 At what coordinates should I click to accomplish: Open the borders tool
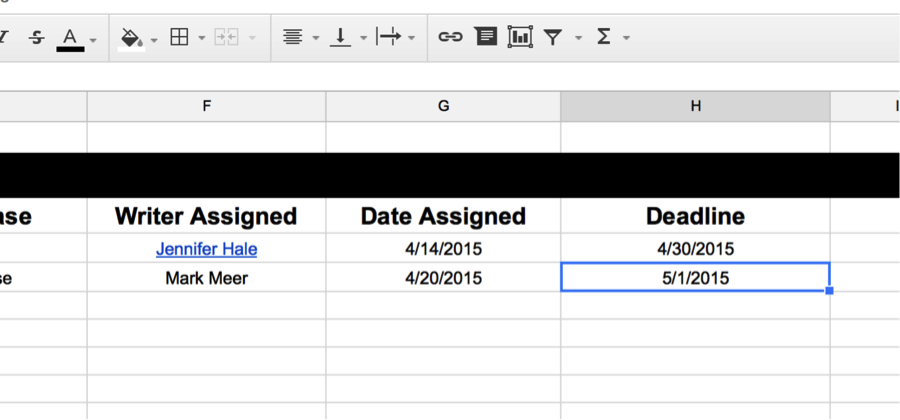(180, 38)
